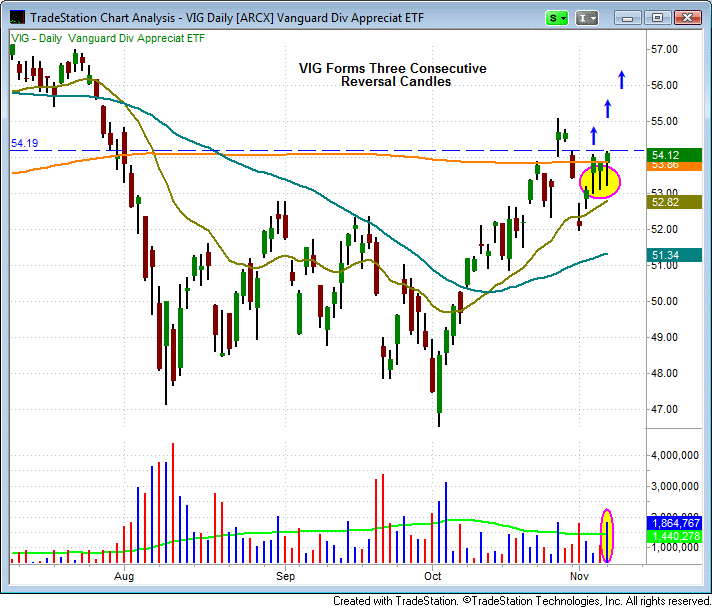Open the green S symbol-link dropdown
This screenshot has width=712, height=607.
pyautogui.click(x=557, y=18)
